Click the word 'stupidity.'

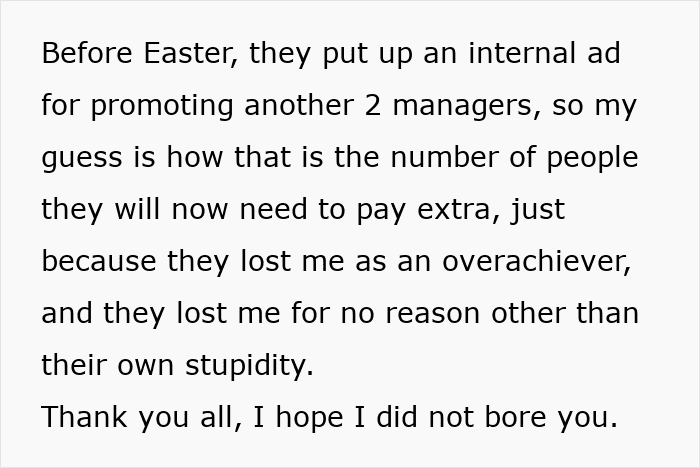250,366
